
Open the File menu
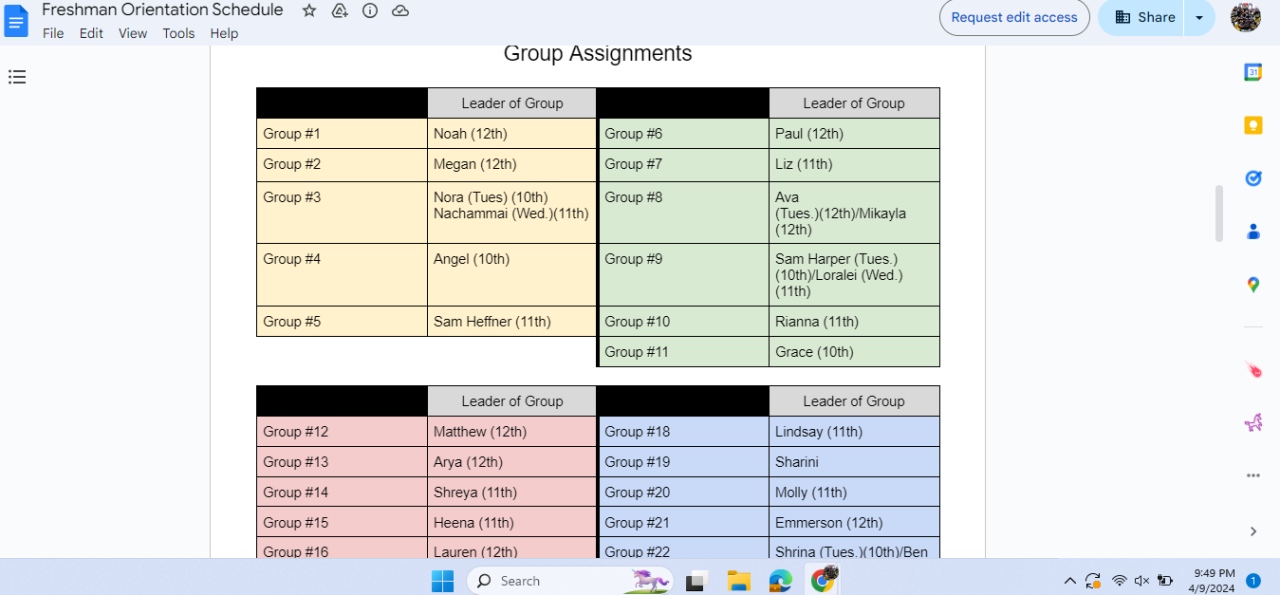click(53, 33)
